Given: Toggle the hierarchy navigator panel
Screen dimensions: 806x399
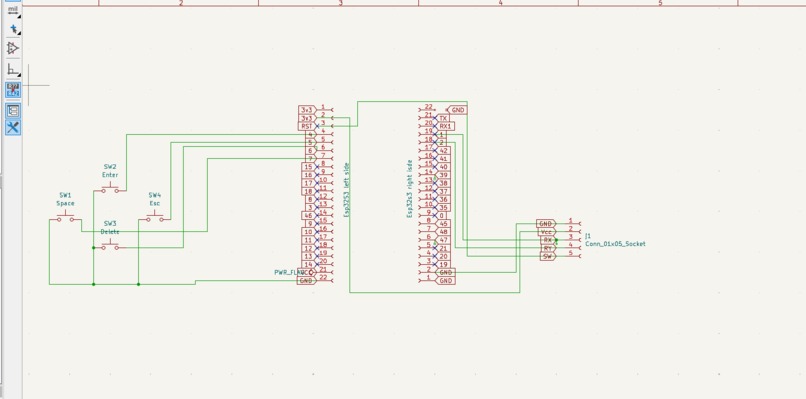Looking at the screenshot, I should pos(13,111).
